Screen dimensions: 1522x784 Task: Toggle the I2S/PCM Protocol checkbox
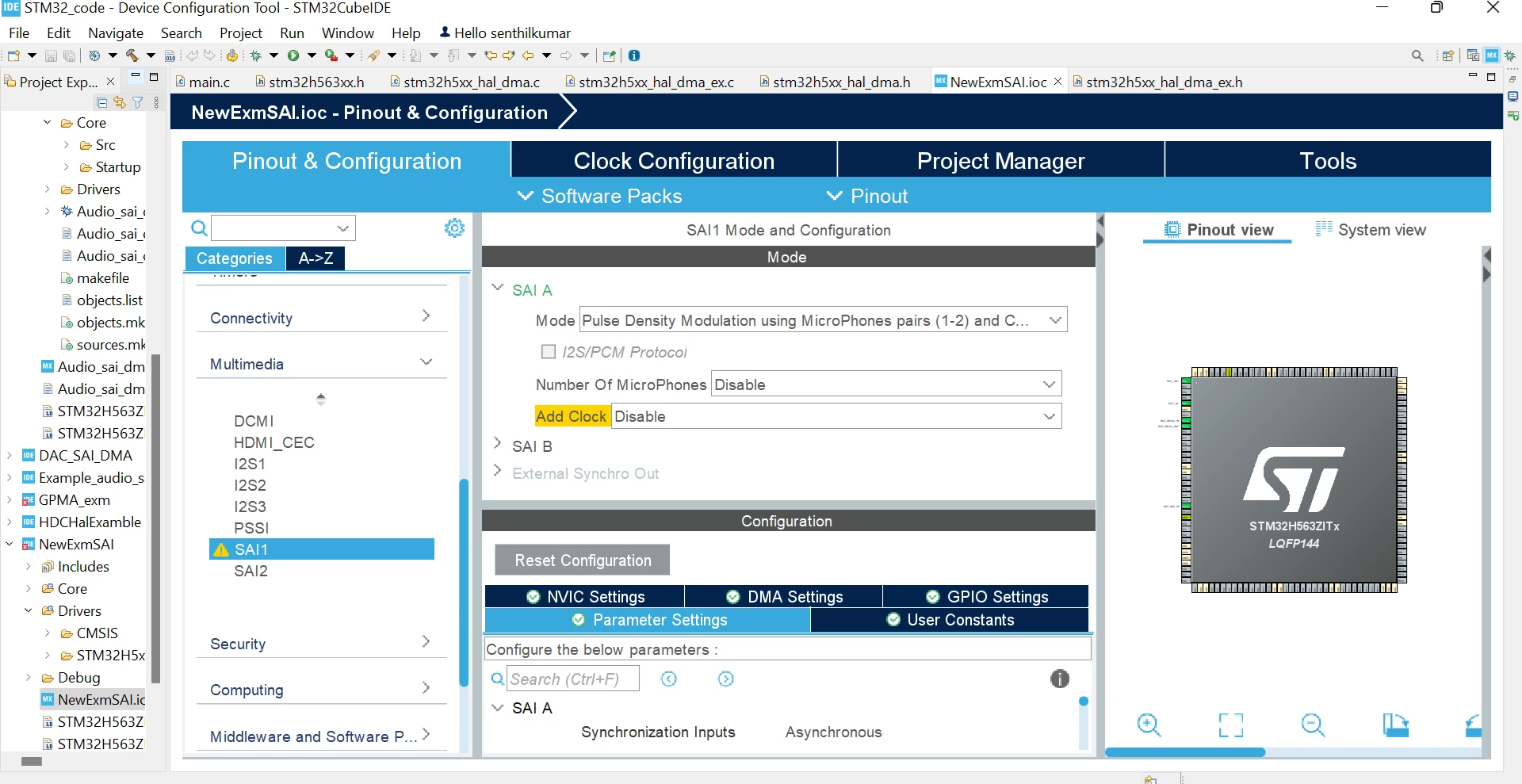548,351
